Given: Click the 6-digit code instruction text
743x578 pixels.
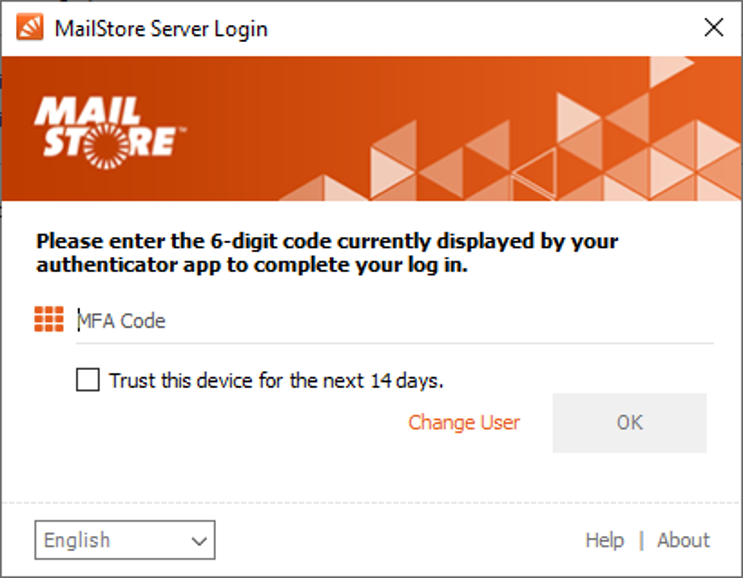Looking at the screenshot, I should pos(326,253).
